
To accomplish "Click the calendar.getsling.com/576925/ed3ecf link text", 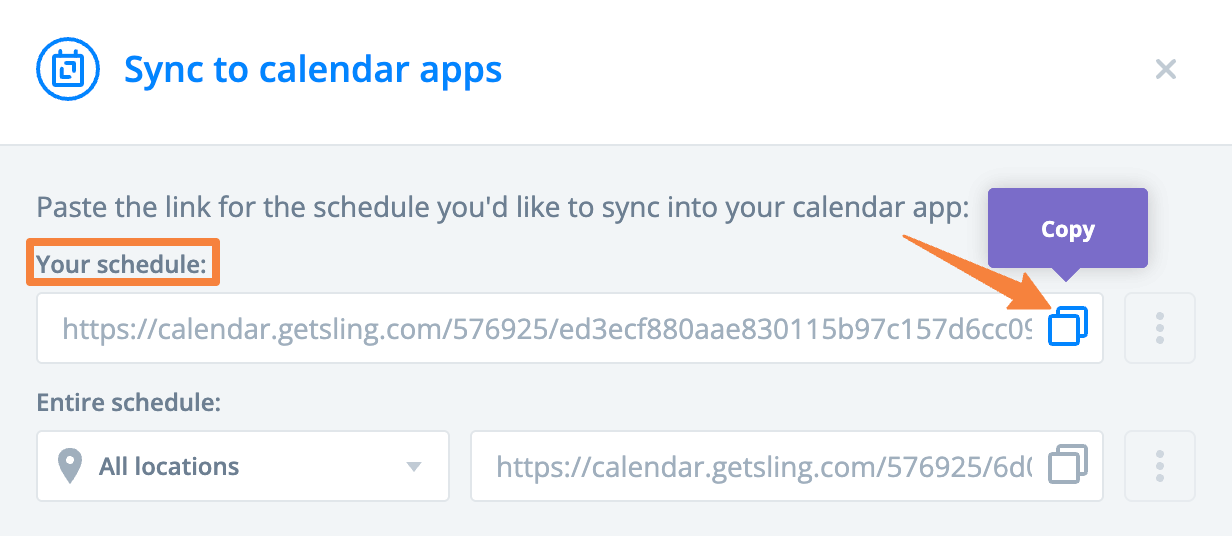I will [x=547, y=328].
